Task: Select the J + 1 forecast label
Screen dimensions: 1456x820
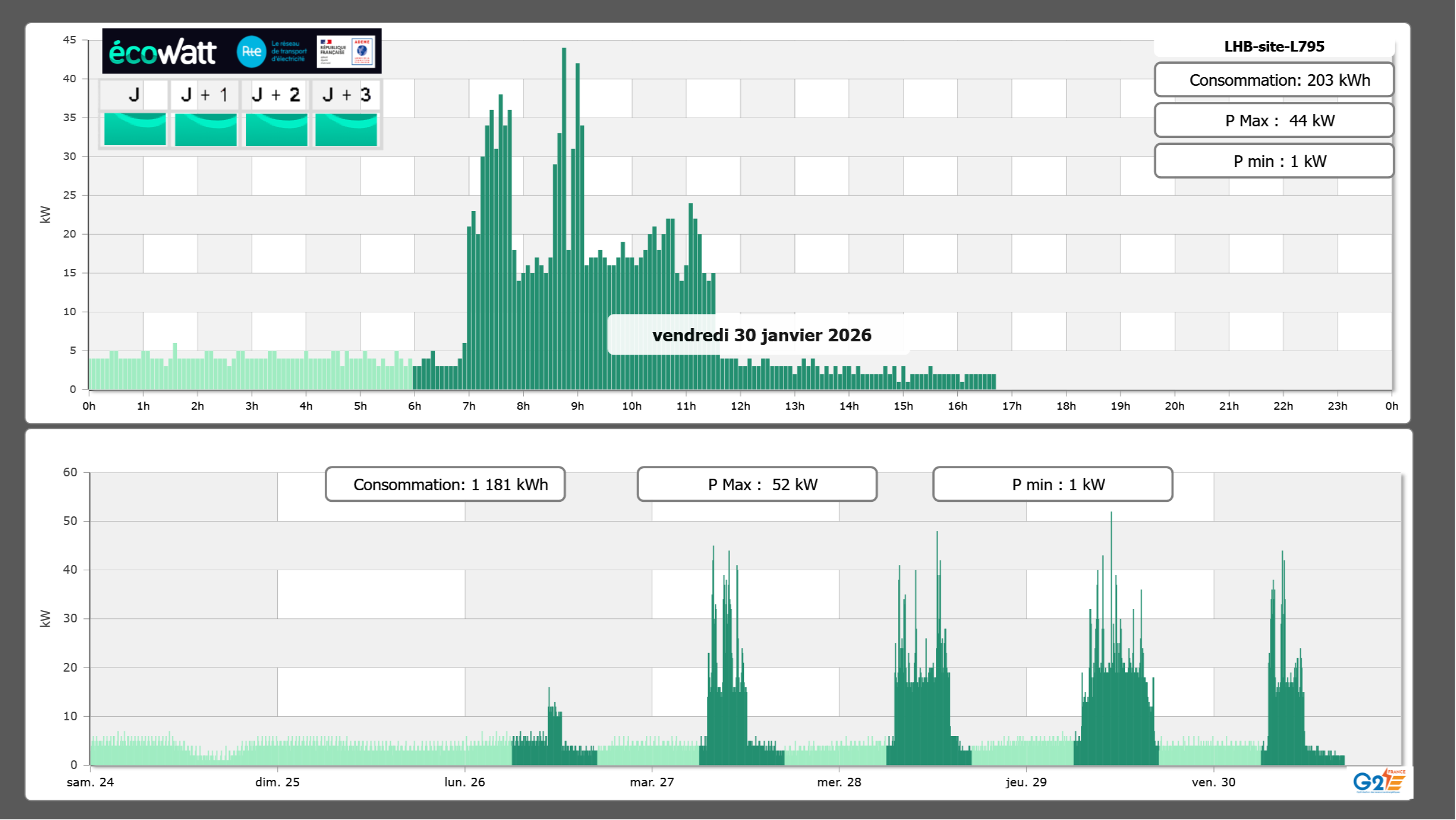Action: 205,94
